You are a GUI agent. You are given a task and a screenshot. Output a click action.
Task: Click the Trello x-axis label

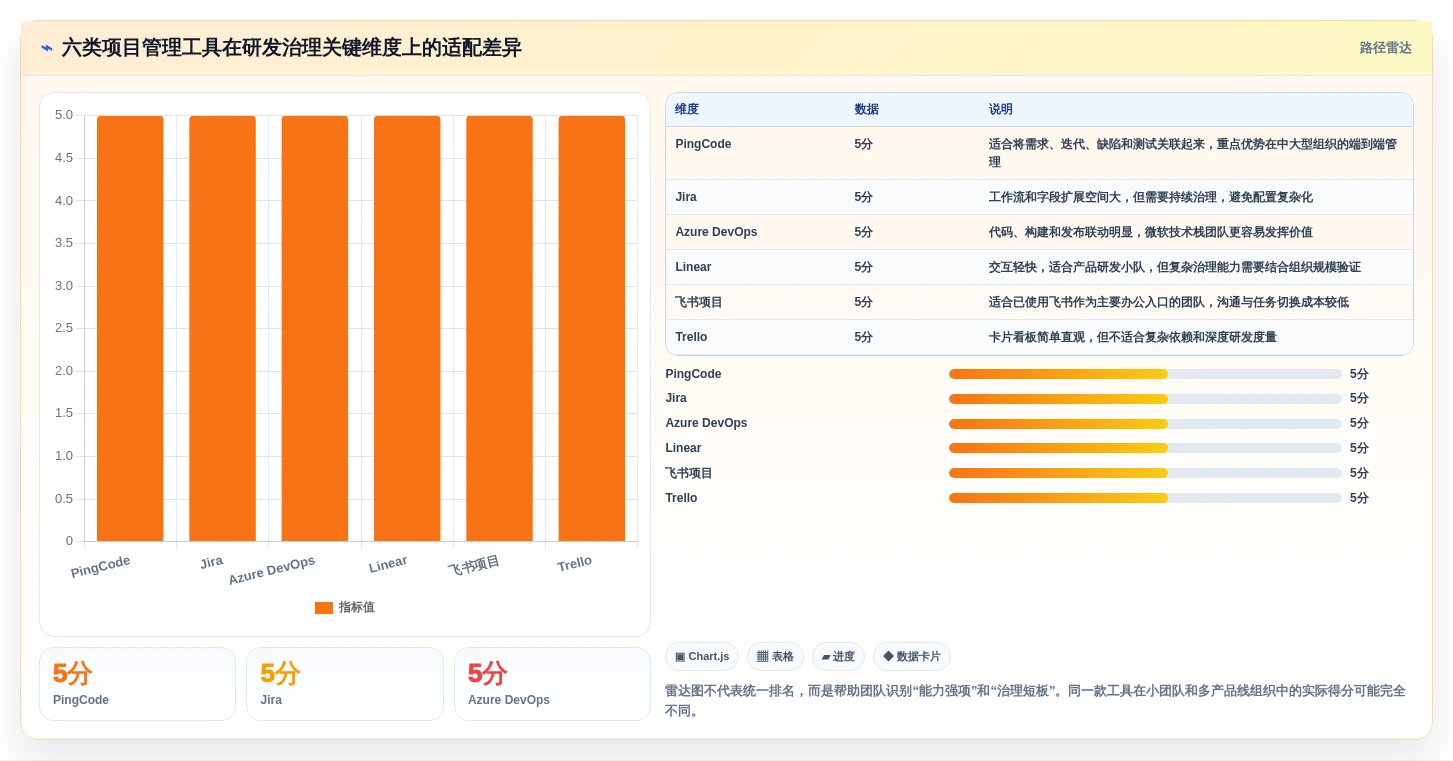[575, 564]
